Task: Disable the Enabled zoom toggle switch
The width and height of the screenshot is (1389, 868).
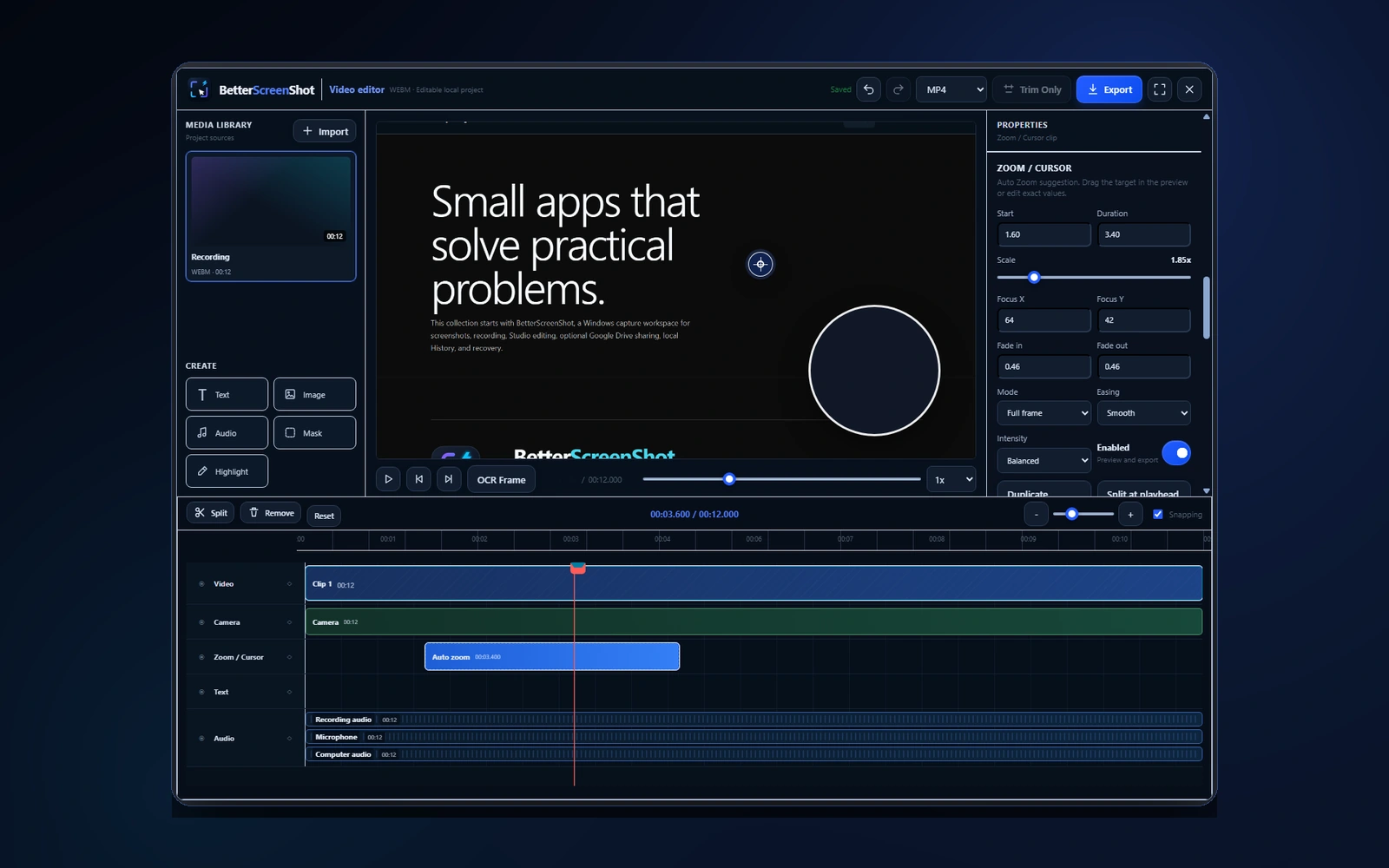Action: coord(1176,453)
